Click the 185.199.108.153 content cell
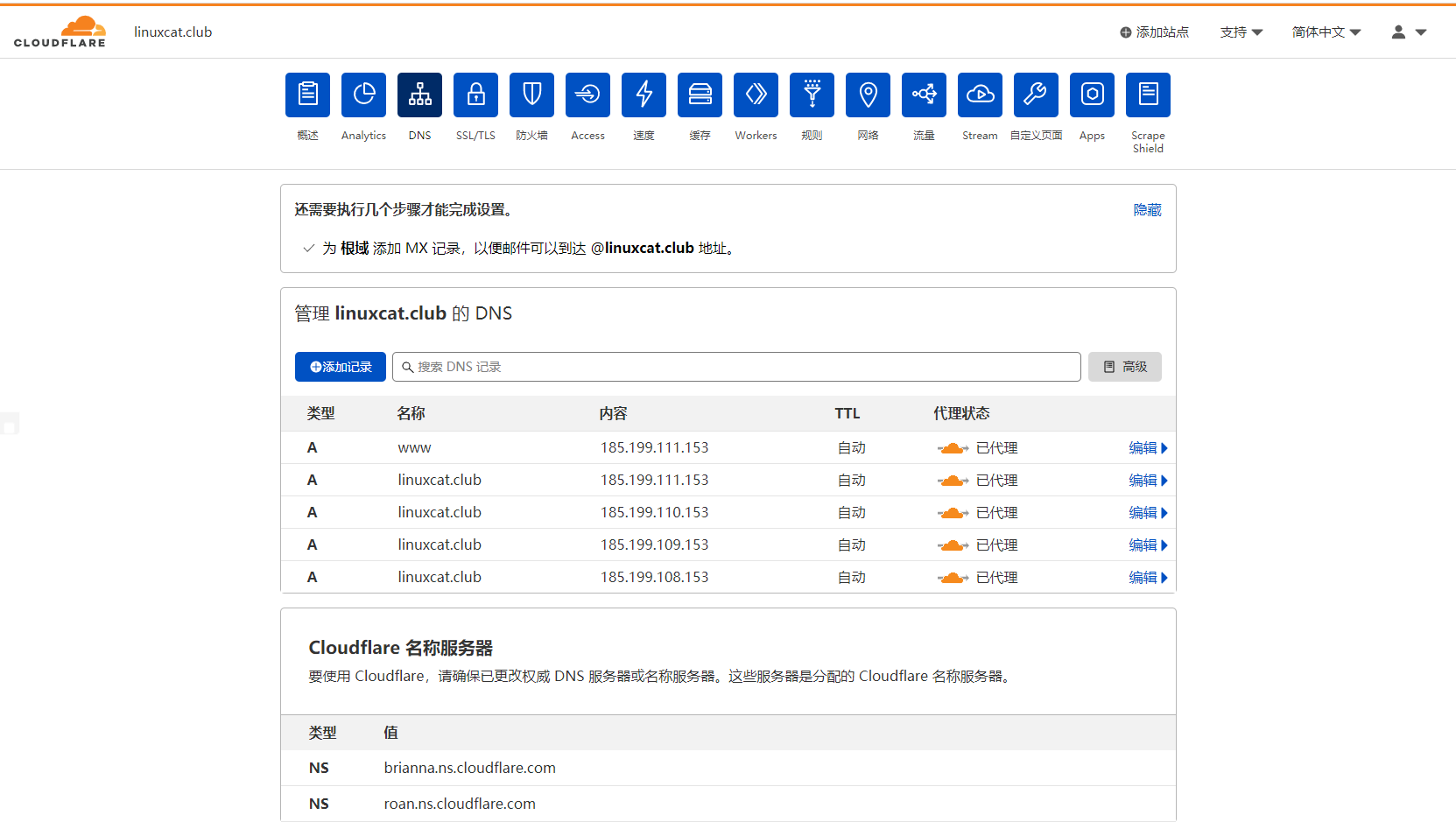This screenshot has height=822, width=1456. pos(655,578)
